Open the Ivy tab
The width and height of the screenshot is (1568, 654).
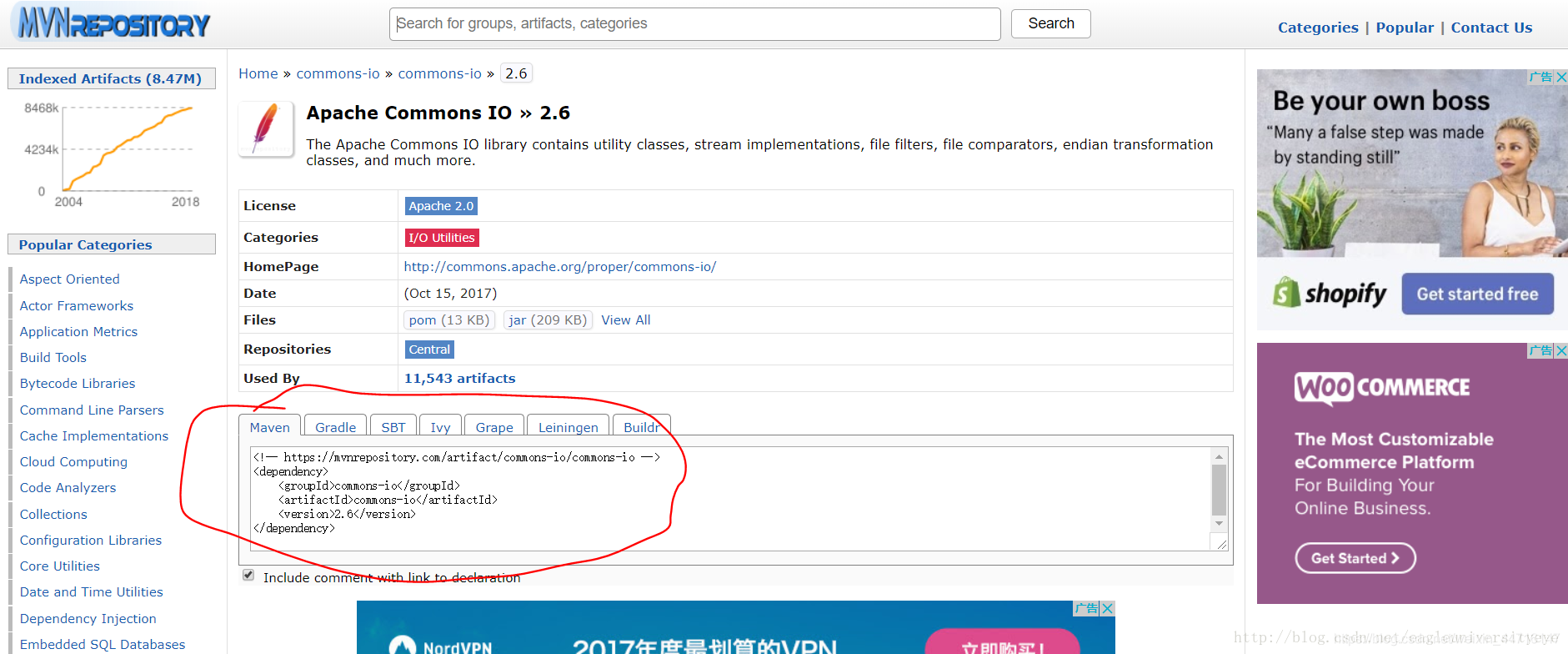440,426
